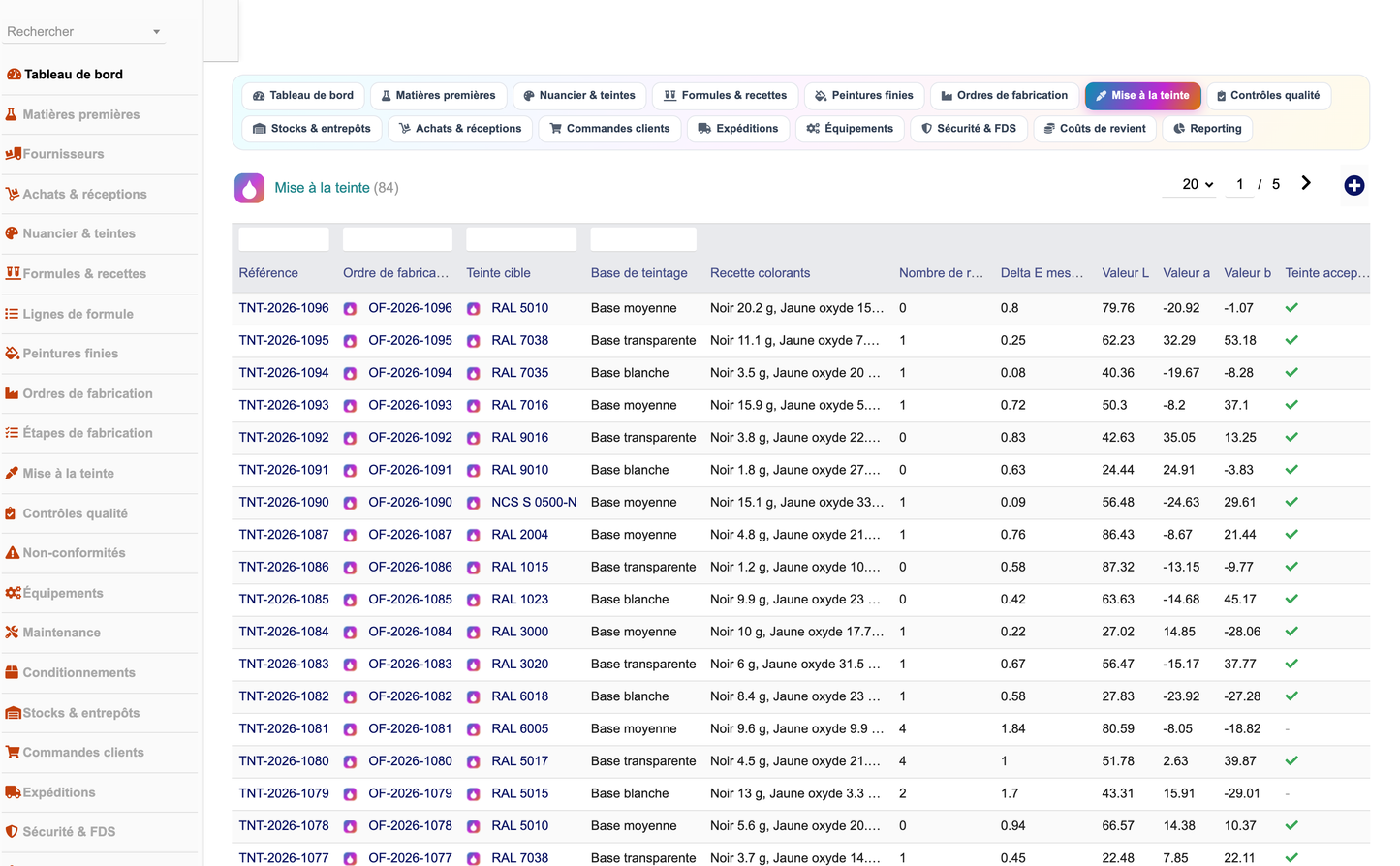Click the Base de teintage filter field
Image resolution: width=1400 pixels, height=866 pixels.
click(643, 239)
